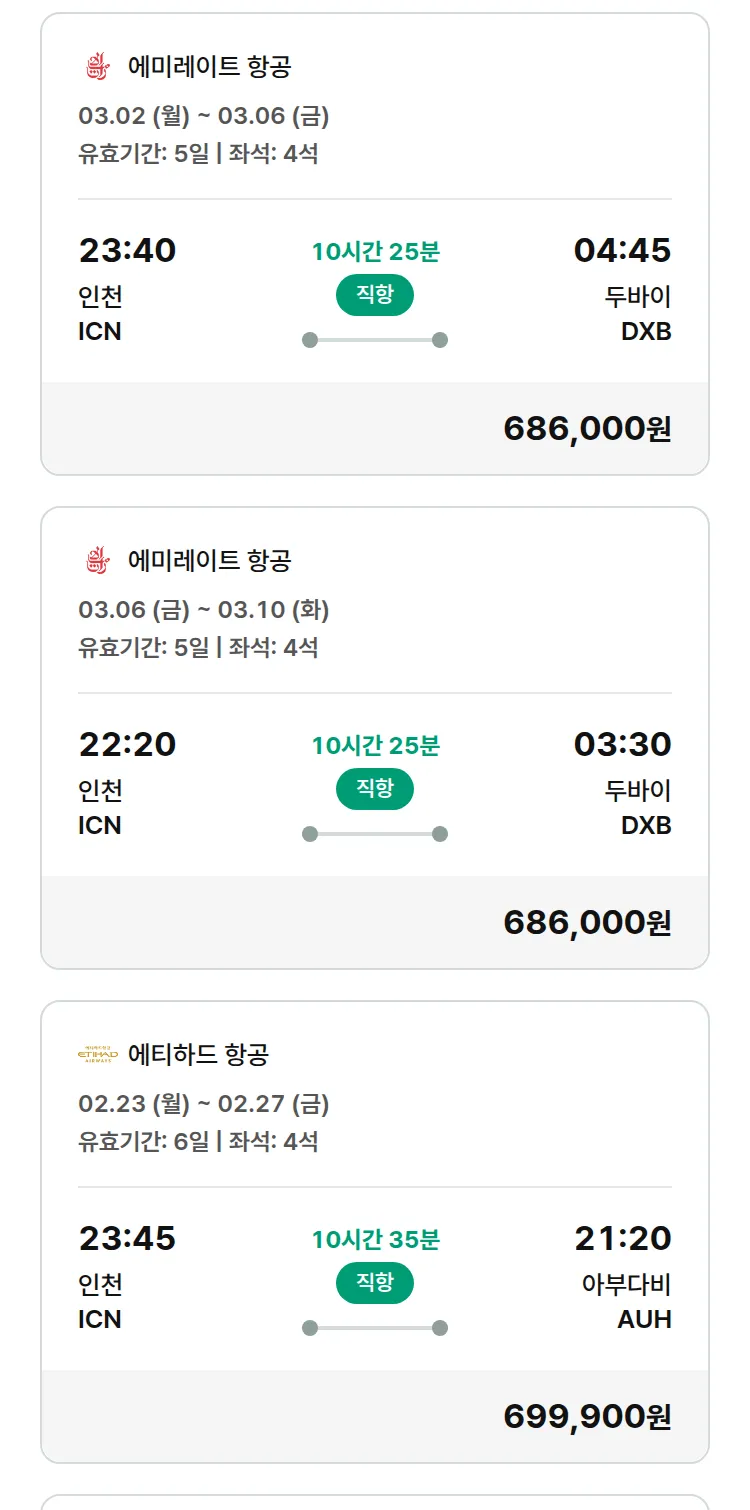Tap the 직항 badge on the 23:40 flight

tap(374, 295)
